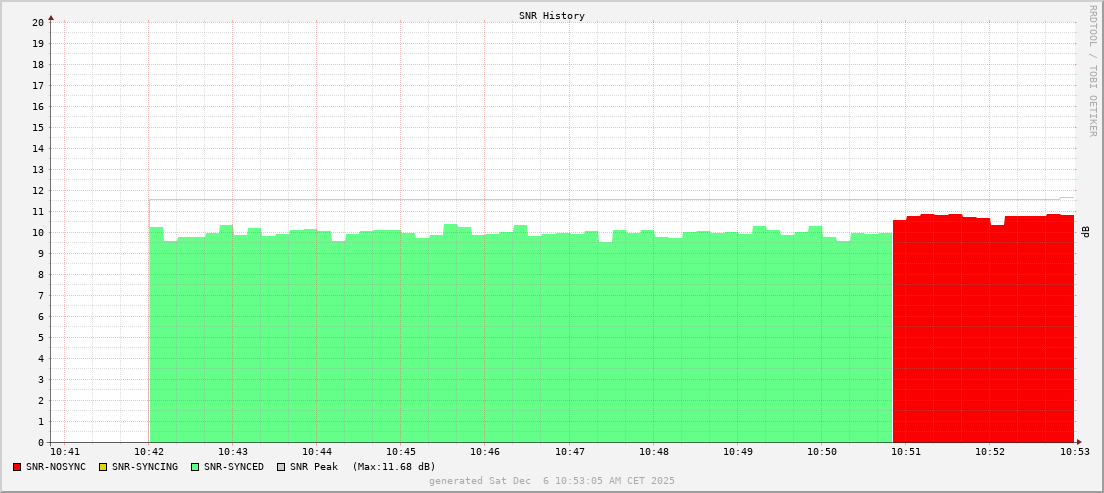Click the generated timestamp footer text
1104x493 pixels.
(x=551, y=481)
